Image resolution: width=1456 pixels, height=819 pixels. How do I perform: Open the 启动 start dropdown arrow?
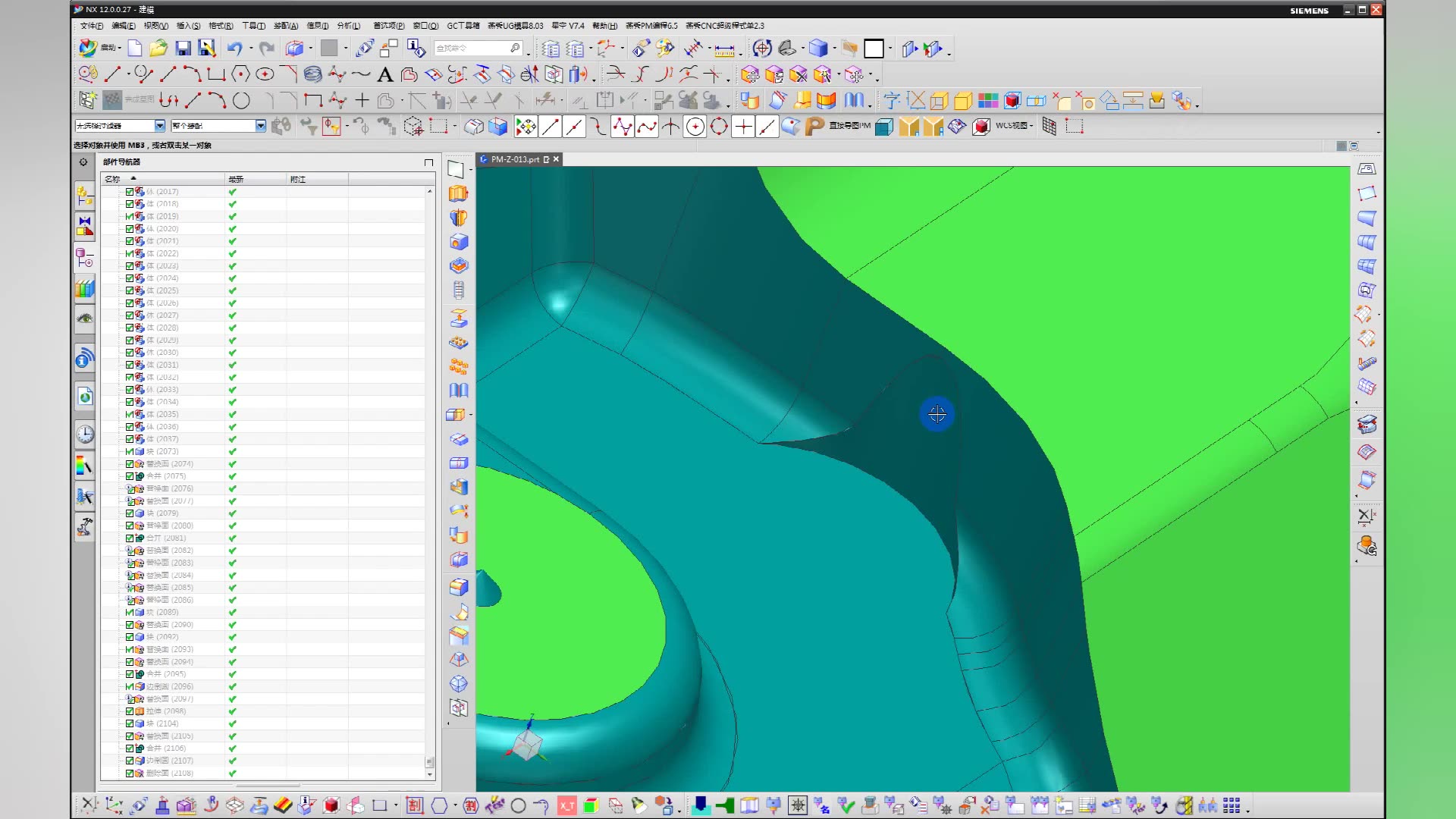[120, 49]
